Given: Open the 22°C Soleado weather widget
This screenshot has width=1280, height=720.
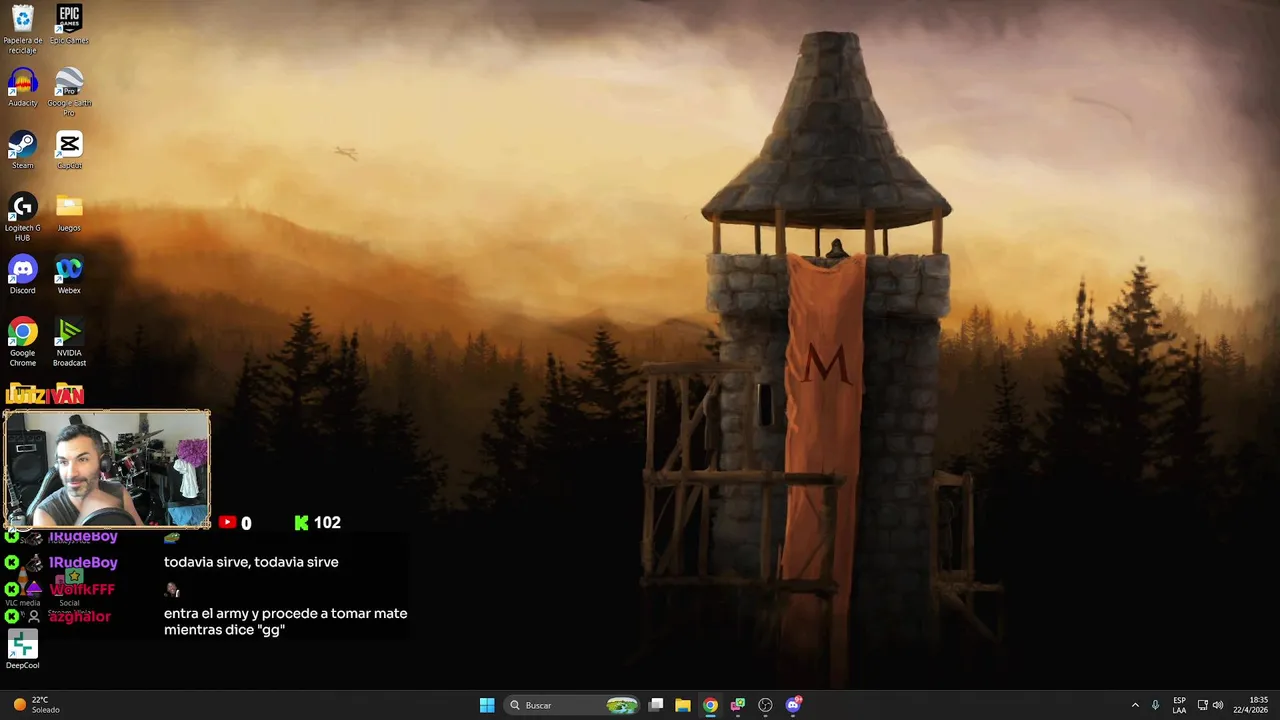Looking at the screenshot, I should (x=36, y=705).
